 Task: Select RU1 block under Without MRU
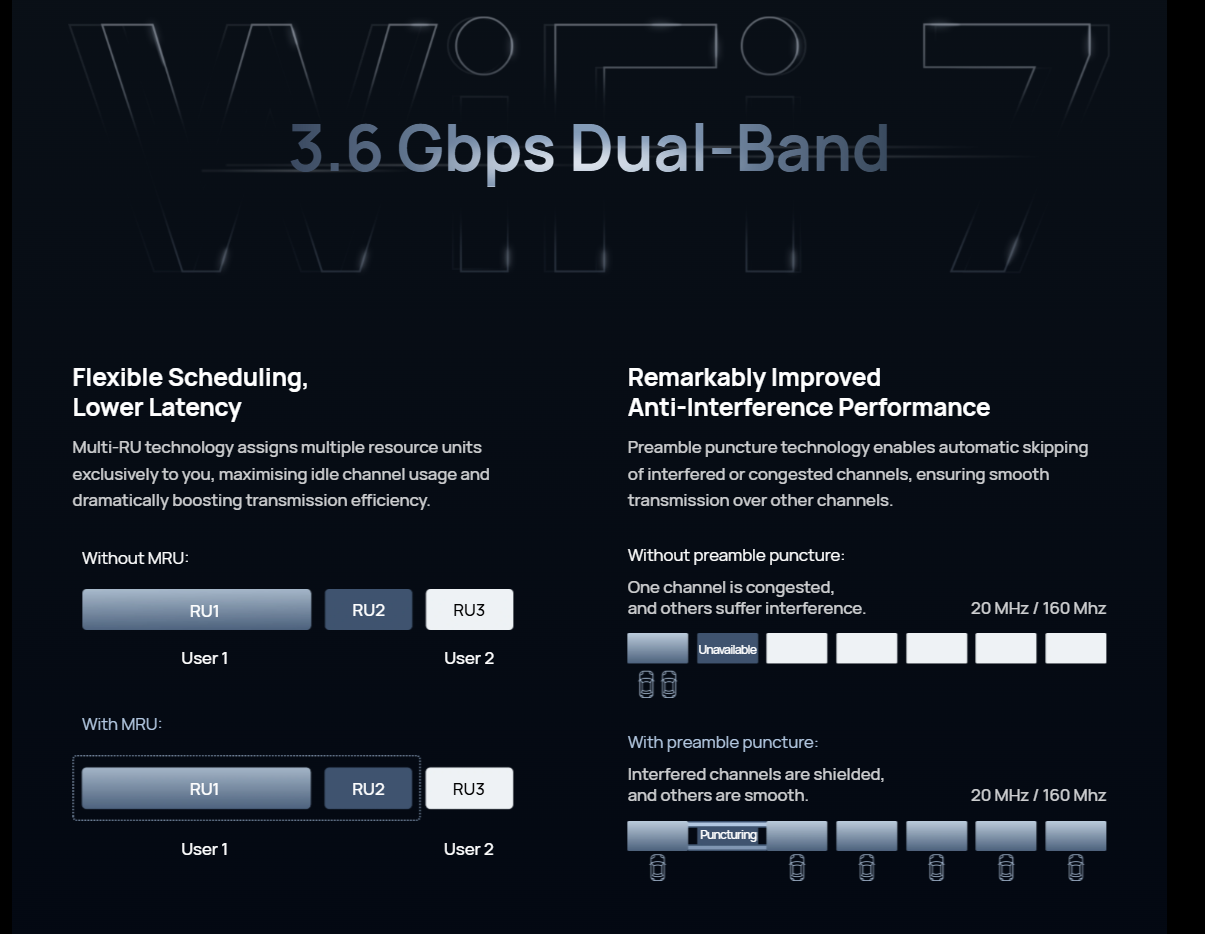pos(196,610)
